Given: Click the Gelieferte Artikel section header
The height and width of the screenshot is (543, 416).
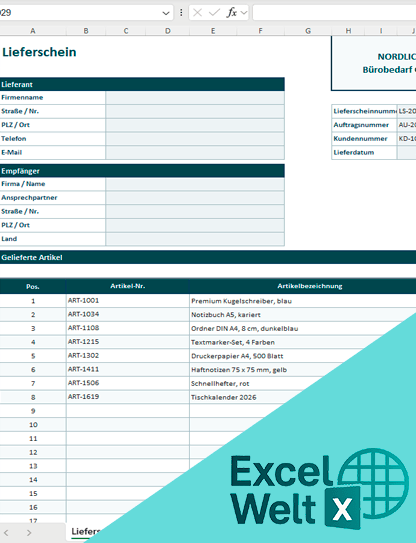Looking at the screenshot, I should (x=208, y=257).
